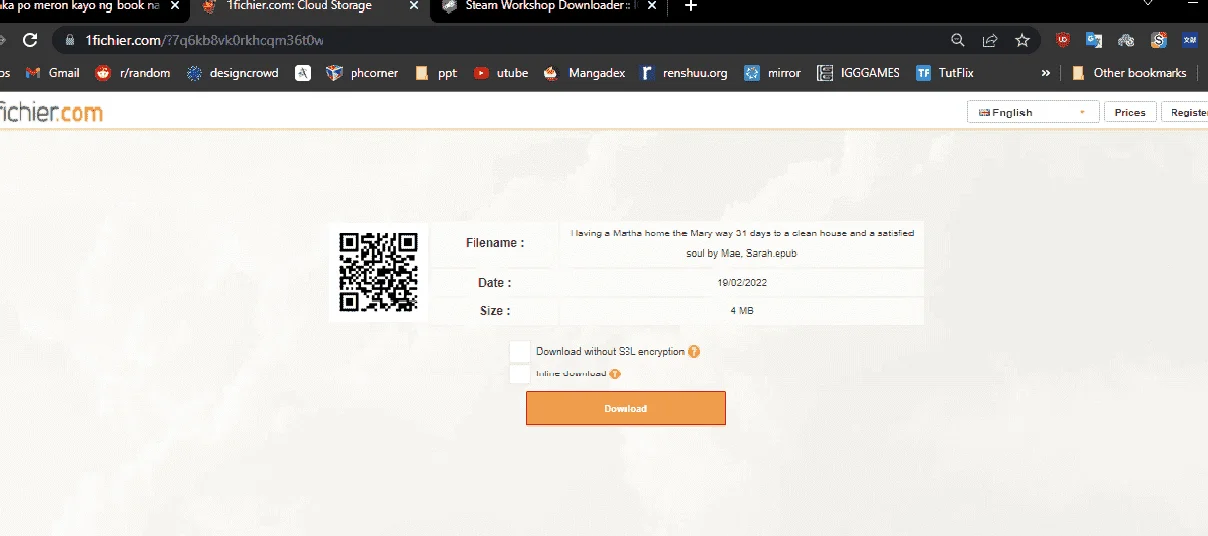
Task: Click the 1fichier.com logo
Action: tap(50, 112)
